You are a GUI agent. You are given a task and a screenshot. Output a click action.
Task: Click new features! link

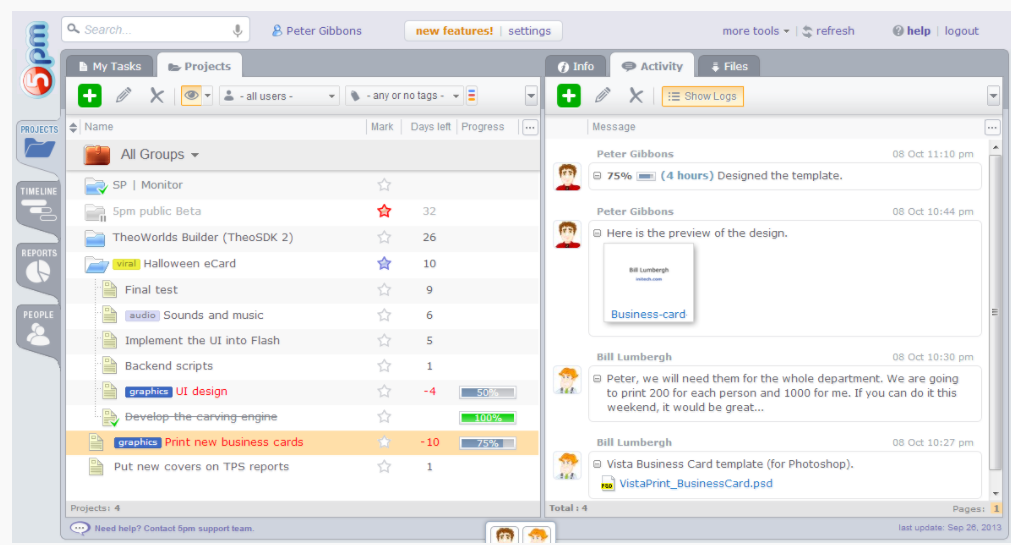[454, 31]
